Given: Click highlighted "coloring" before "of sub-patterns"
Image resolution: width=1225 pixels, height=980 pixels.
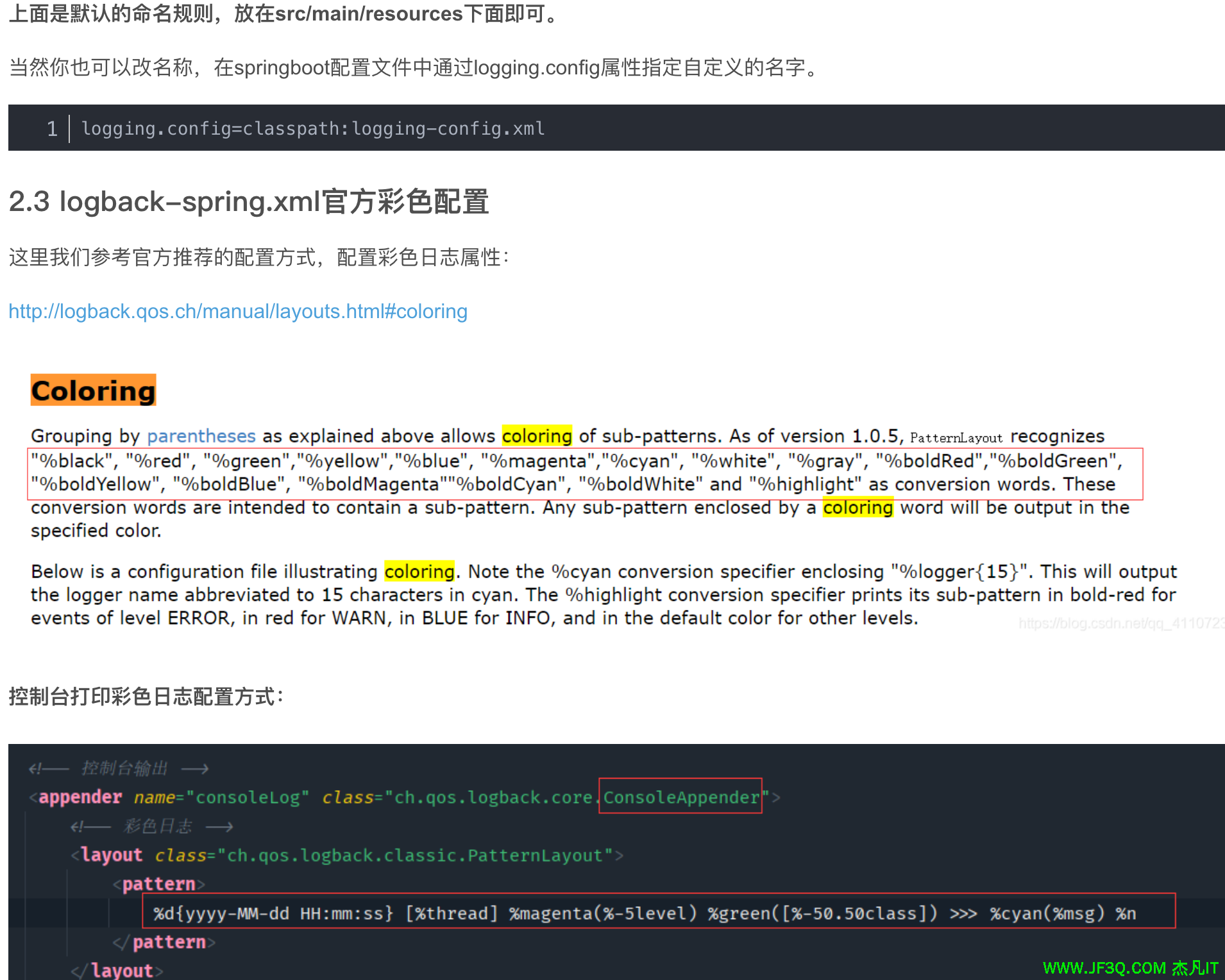Looking at the screenshot, I should tap(536, 436).
